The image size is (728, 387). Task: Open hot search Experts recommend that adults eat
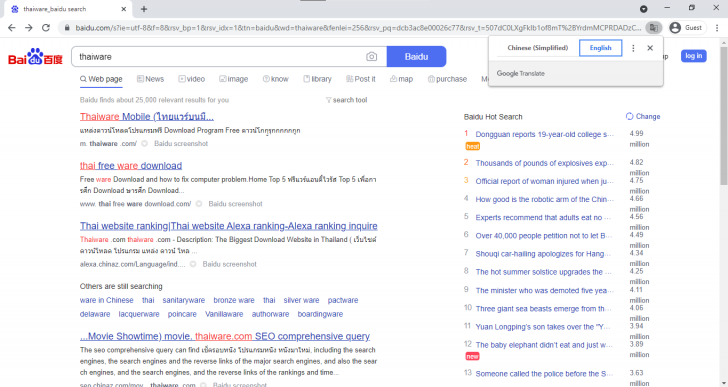[544, 218]
